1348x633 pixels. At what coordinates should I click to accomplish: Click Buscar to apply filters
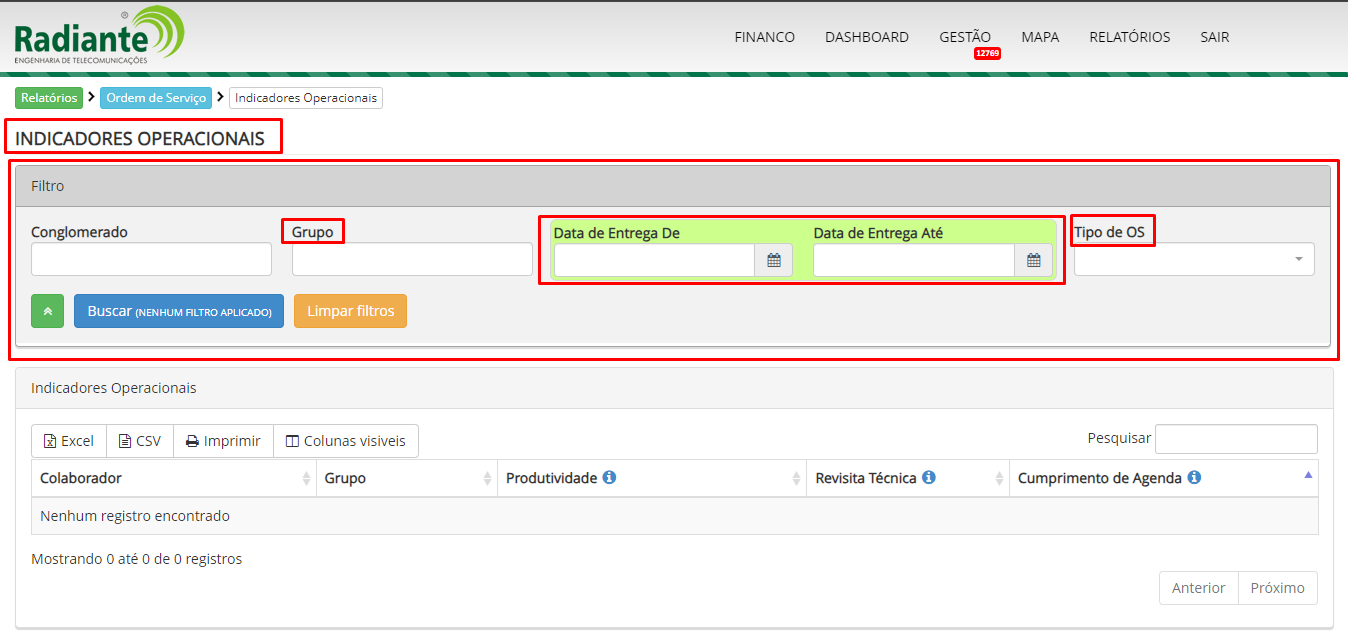click(179, 311)
